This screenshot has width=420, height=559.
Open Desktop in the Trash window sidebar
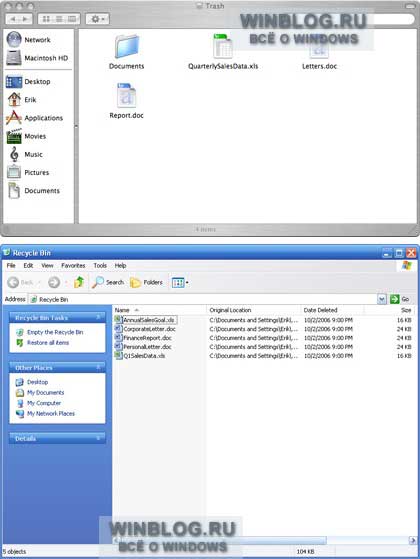(x=29, y=82)
